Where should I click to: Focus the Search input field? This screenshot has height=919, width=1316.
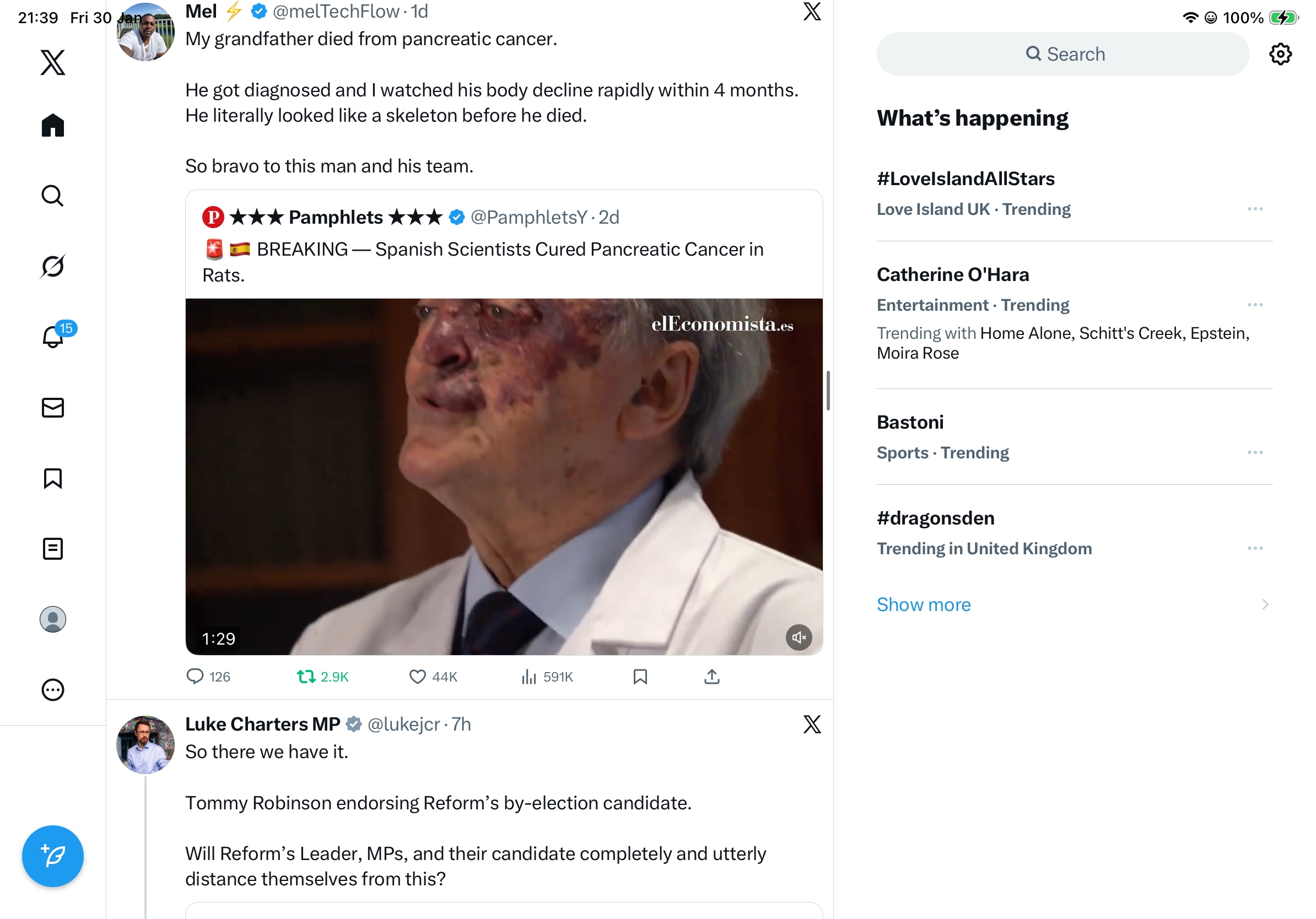coord(1063,54)
